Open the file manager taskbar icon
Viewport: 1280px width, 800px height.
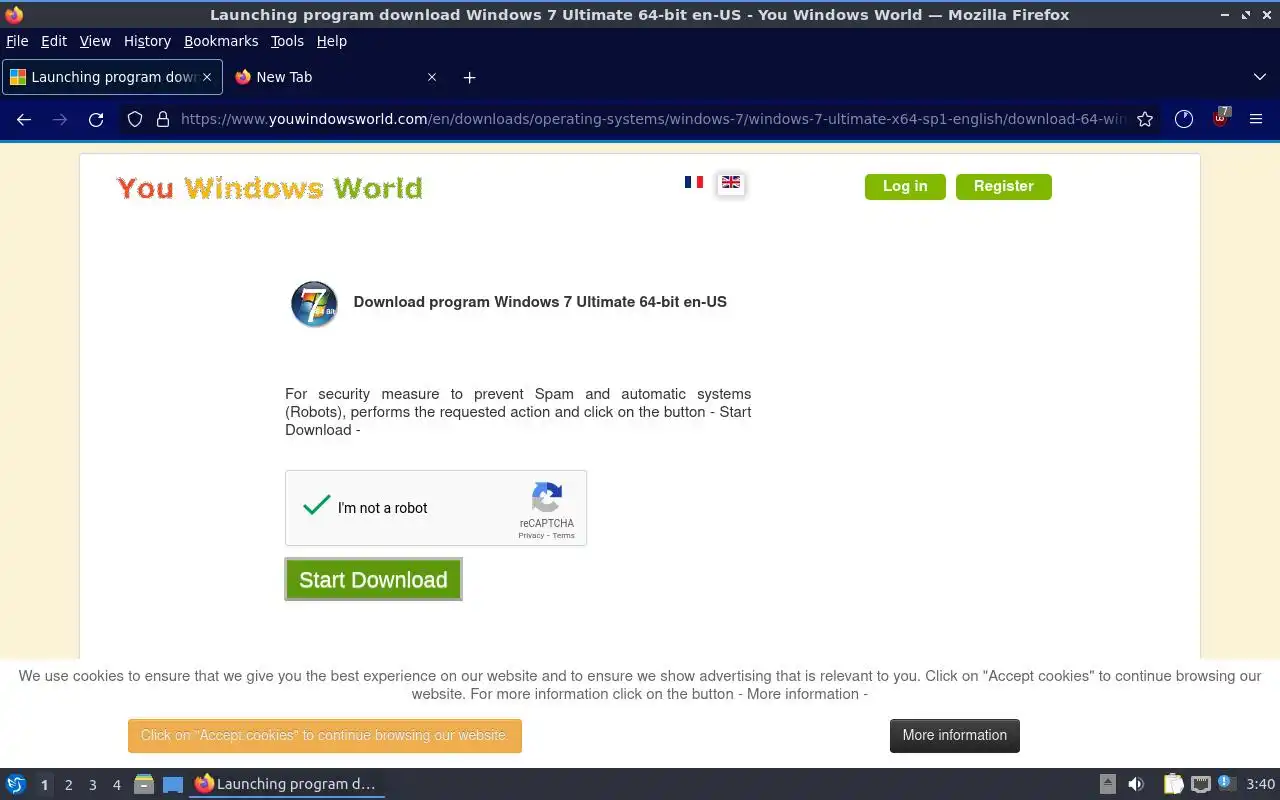pos(144,784)
